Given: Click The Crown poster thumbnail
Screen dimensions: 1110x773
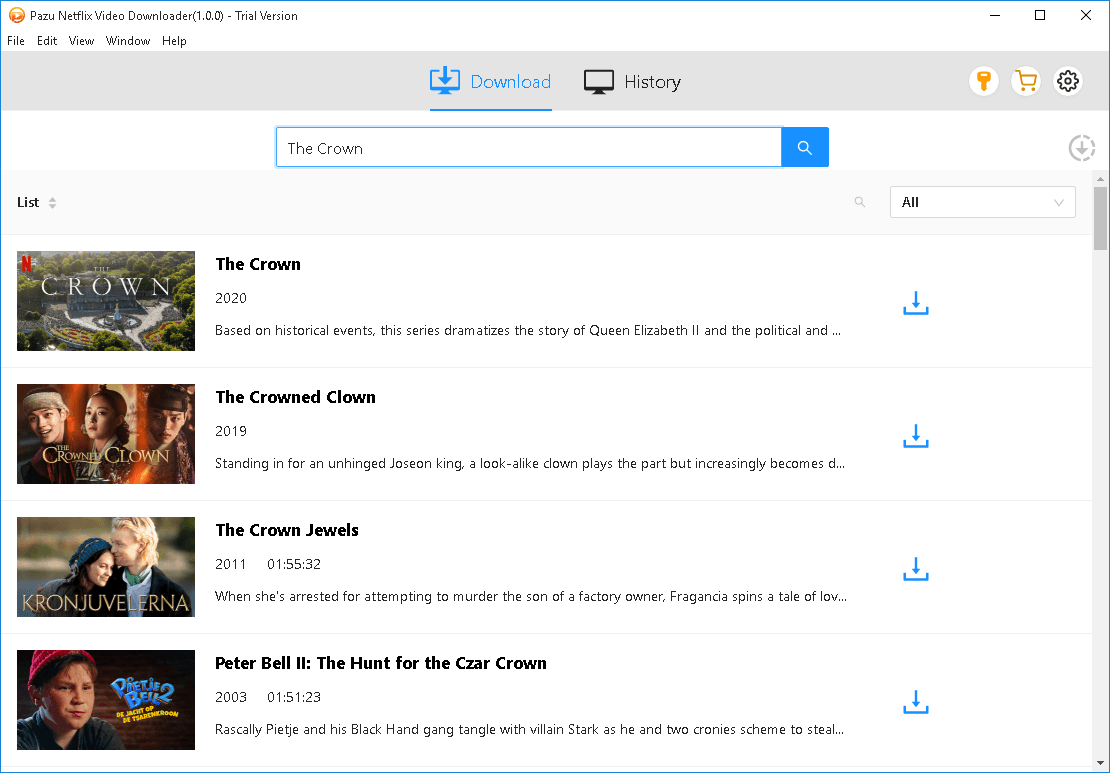Looking at the screenshot, I should coord(105,301).
